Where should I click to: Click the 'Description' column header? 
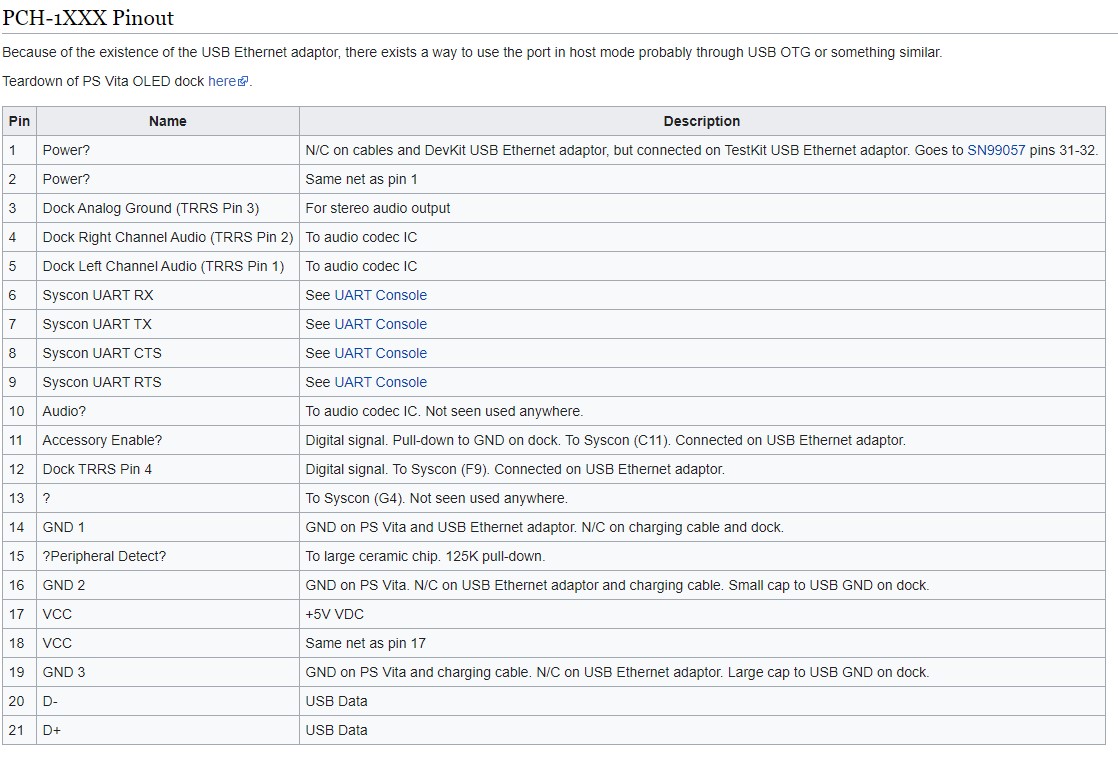(702, 121)
